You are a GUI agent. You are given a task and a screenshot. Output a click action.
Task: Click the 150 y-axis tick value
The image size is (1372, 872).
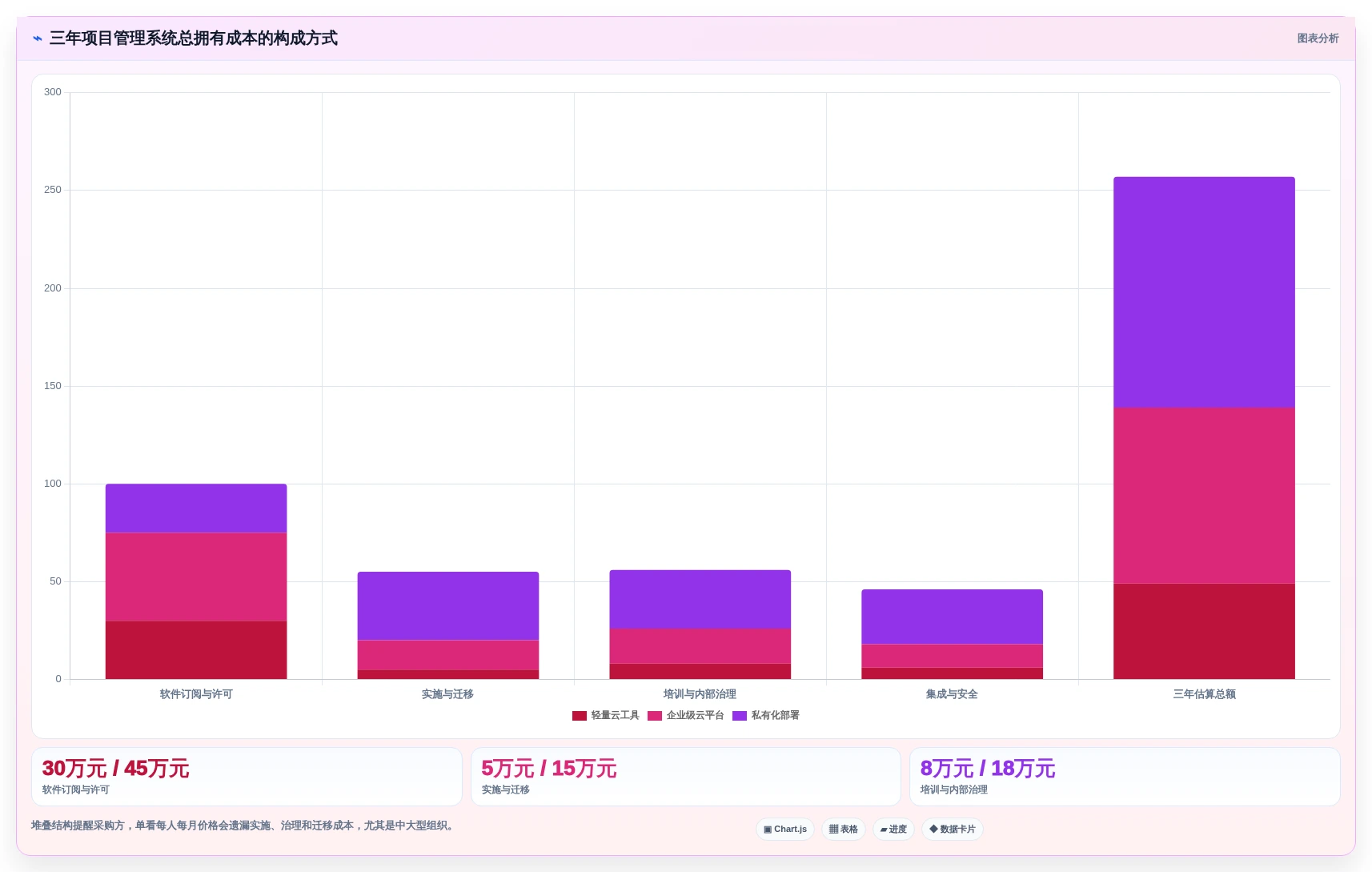click(53, 386)
